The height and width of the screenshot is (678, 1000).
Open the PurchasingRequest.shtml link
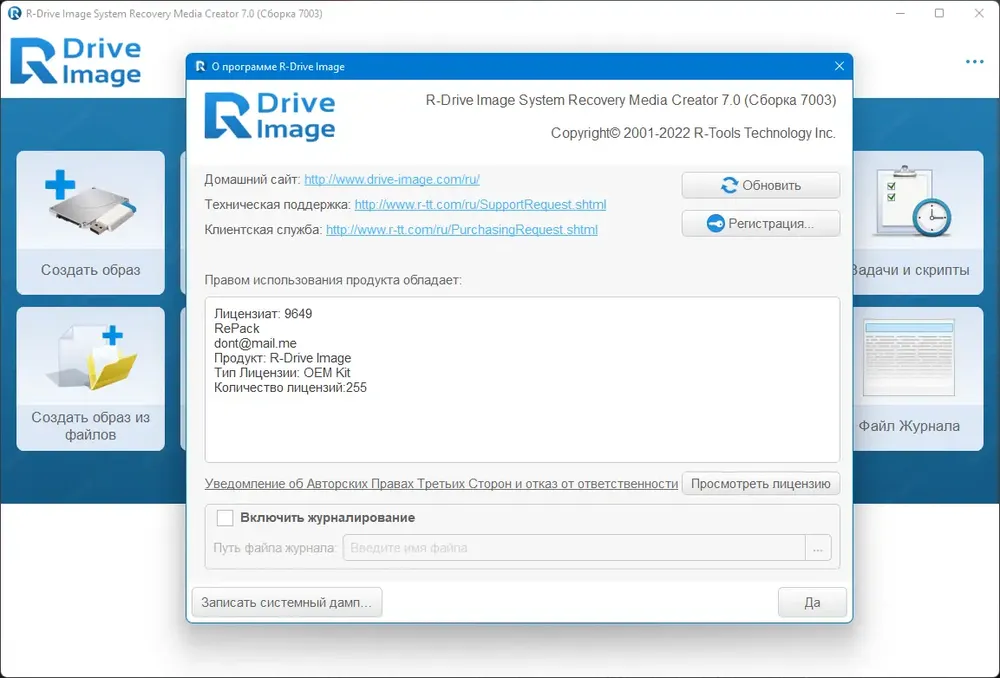click(x=462, y=230)
